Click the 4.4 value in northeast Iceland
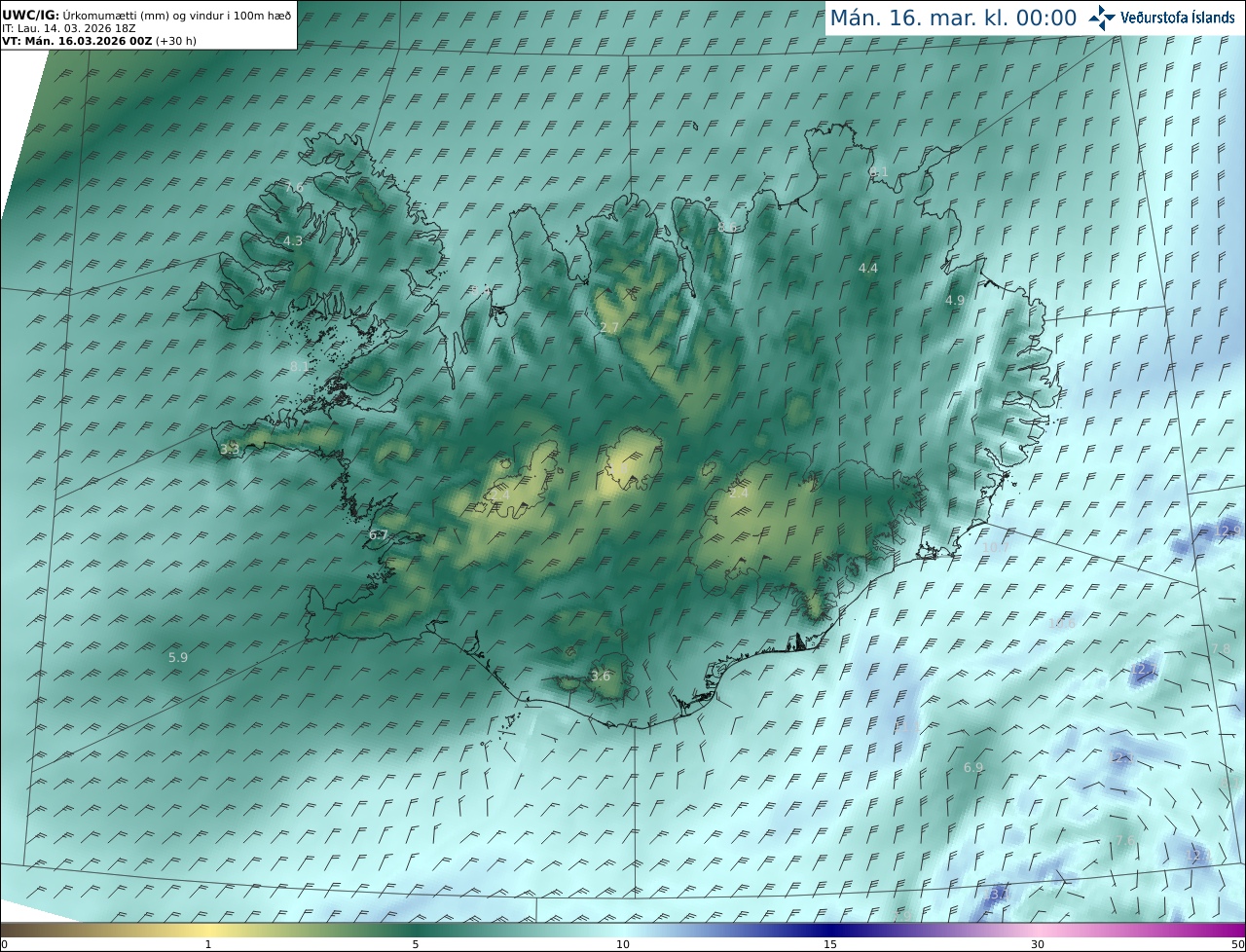The image size is (1246, 952). (867, 268)
